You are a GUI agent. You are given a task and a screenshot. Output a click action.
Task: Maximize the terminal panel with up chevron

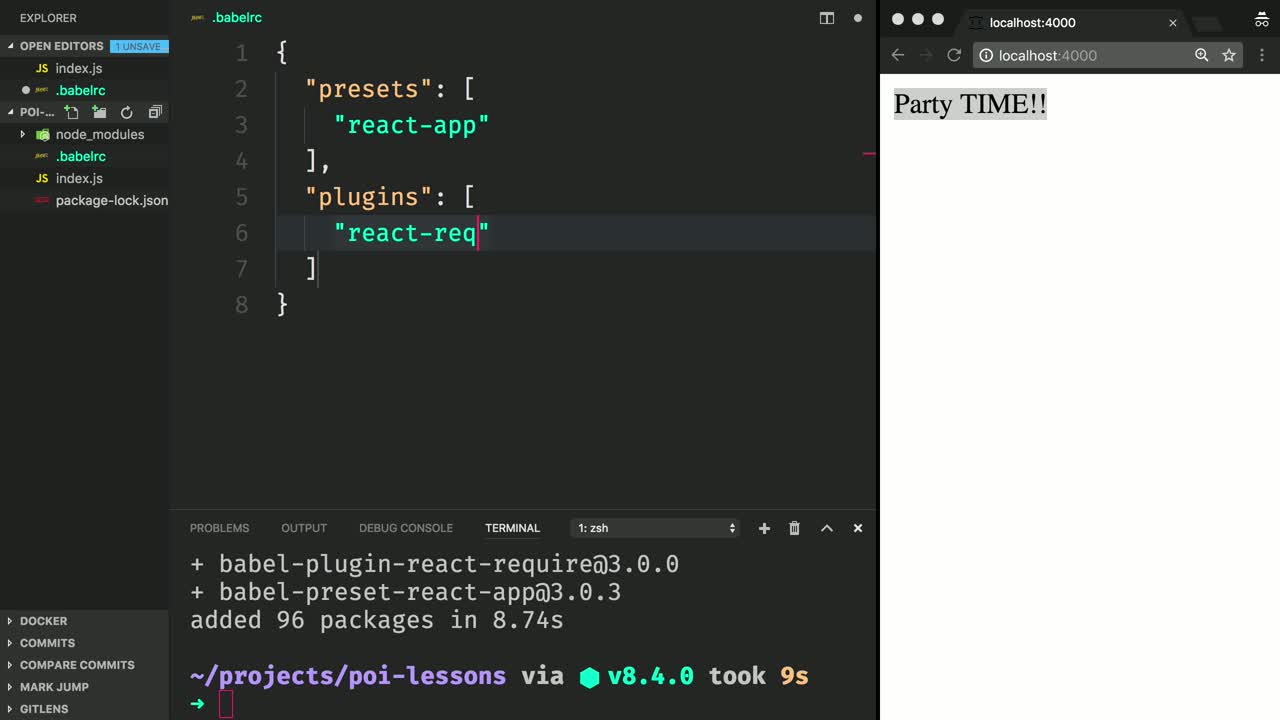(x=826, y=528)
